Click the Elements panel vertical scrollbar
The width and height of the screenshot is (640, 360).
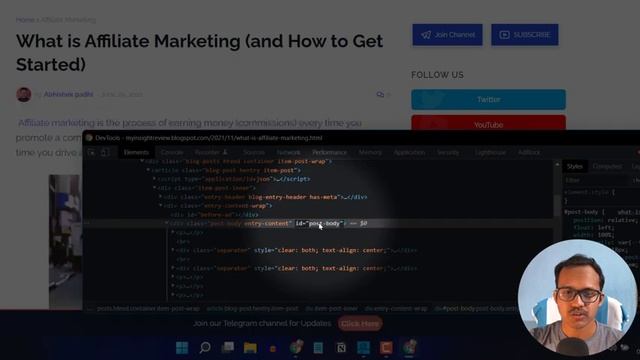point(557,206)
